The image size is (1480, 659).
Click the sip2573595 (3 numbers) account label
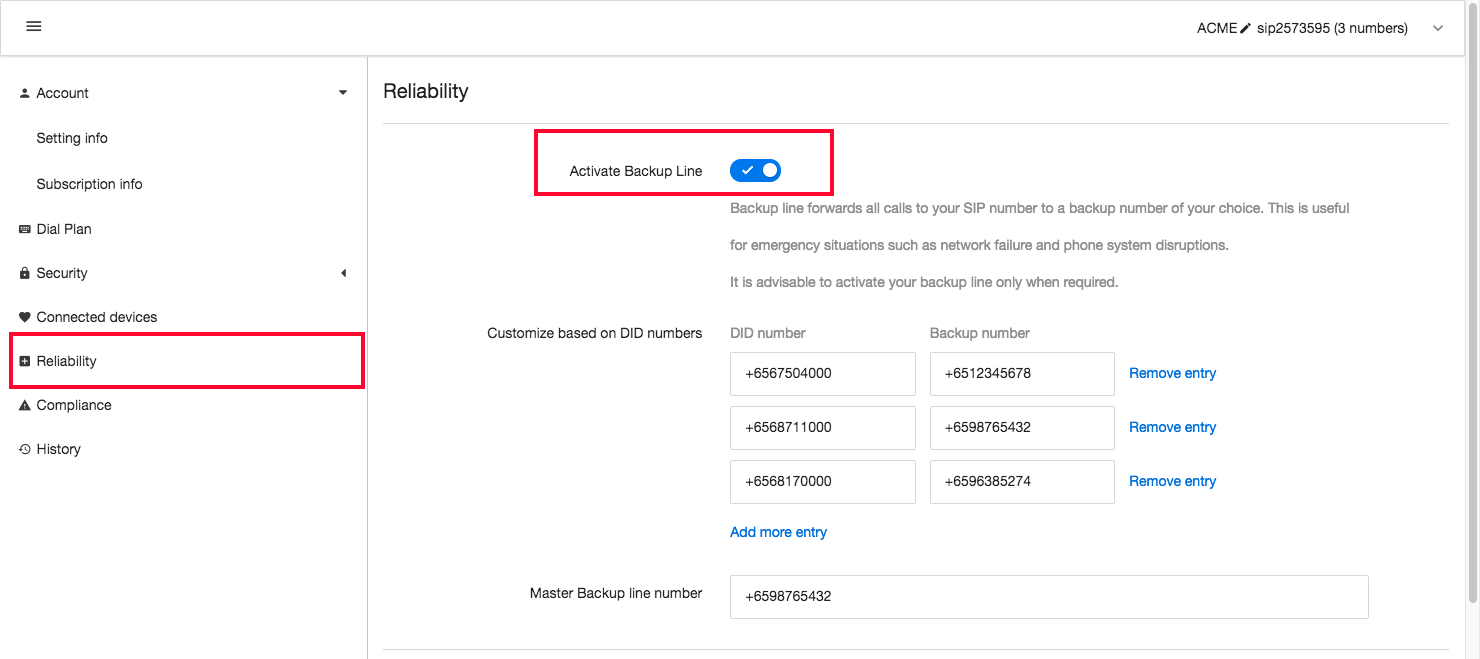(x=1332, y=28)
